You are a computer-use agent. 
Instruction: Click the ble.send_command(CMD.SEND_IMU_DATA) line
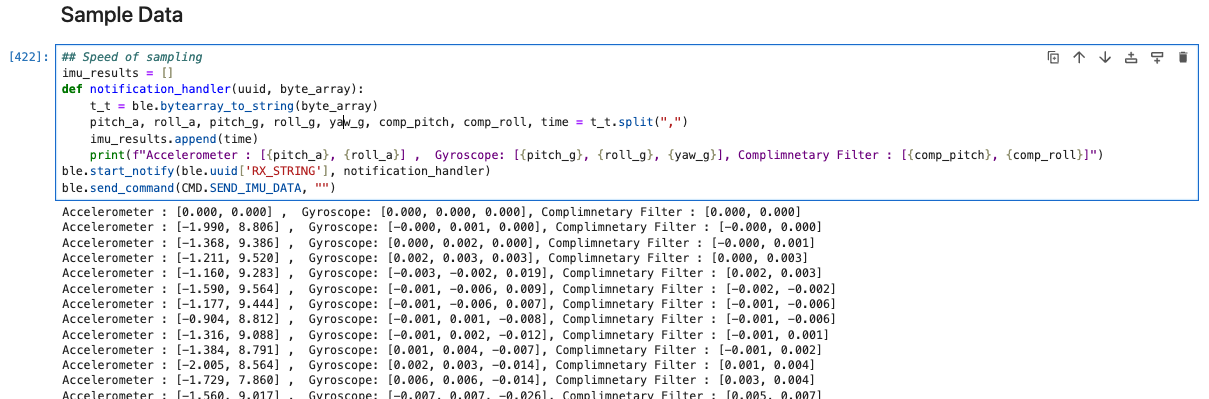click(199, 187)
